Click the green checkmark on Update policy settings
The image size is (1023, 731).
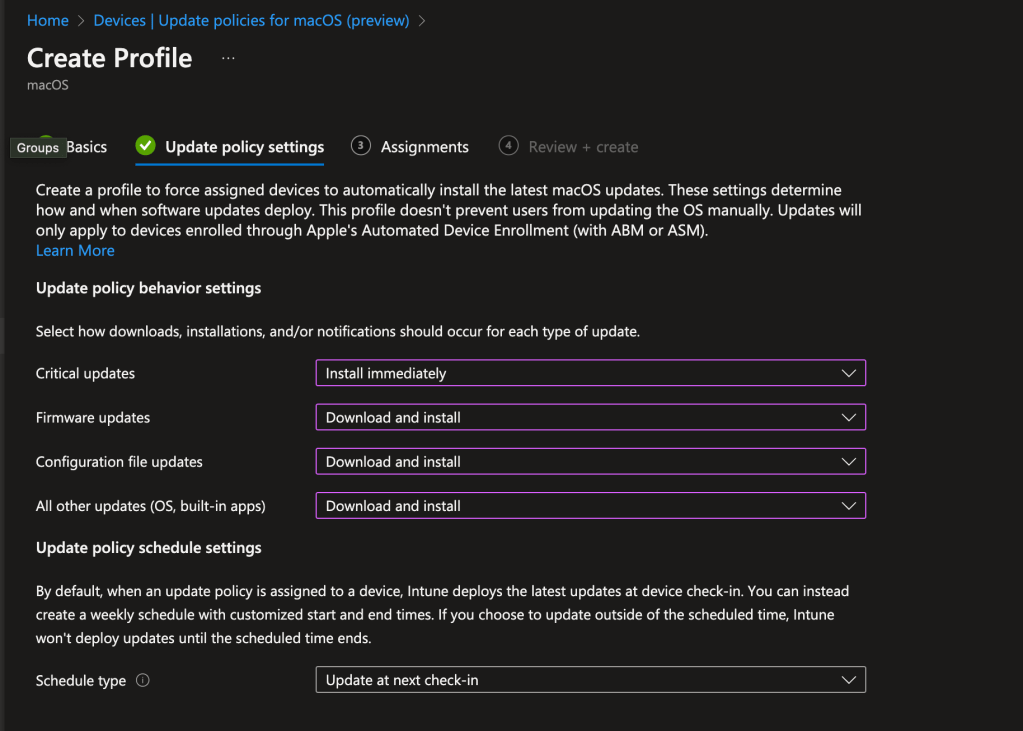tap(145, 146)
